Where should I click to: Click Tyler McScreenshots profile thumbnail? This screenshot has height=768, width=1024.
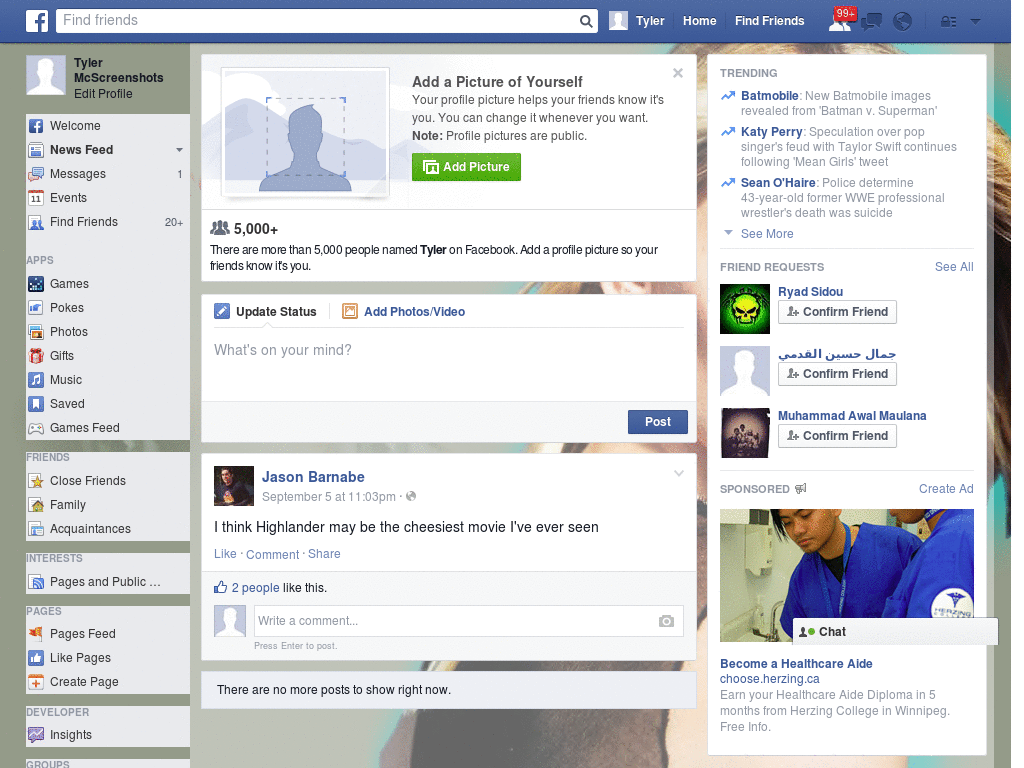[46, 75]
